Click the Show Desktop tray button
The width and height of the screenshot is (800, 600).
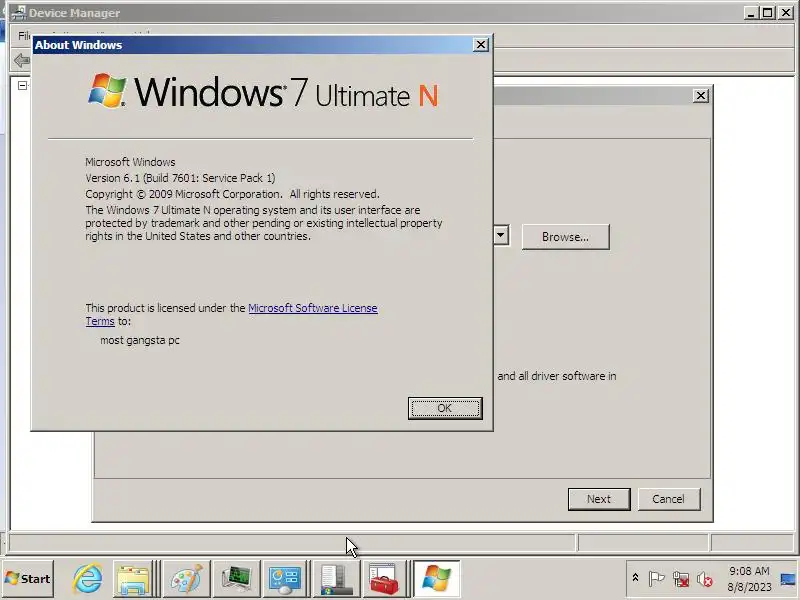pyautogui.click(x=788, y=579)
